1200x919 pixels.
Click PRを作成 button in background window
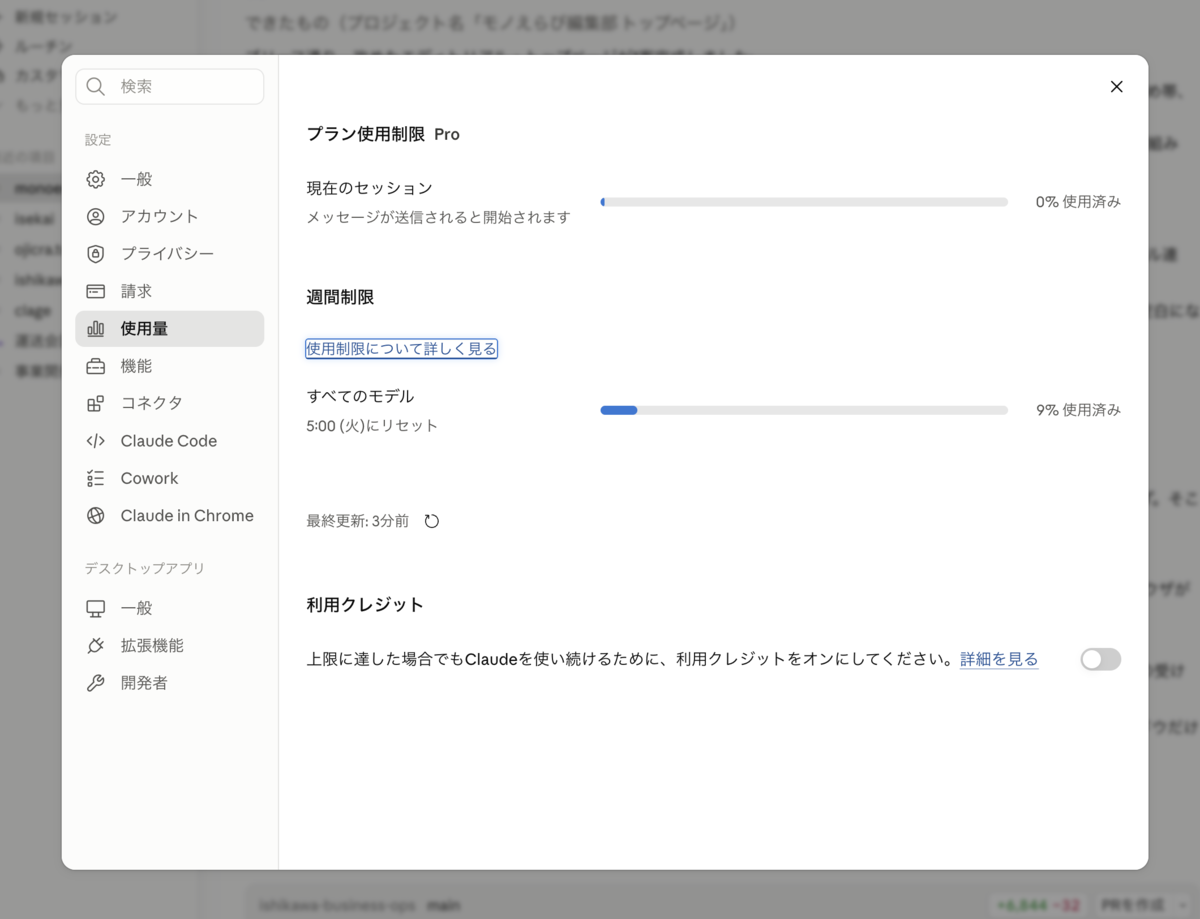pos(1135,905)
